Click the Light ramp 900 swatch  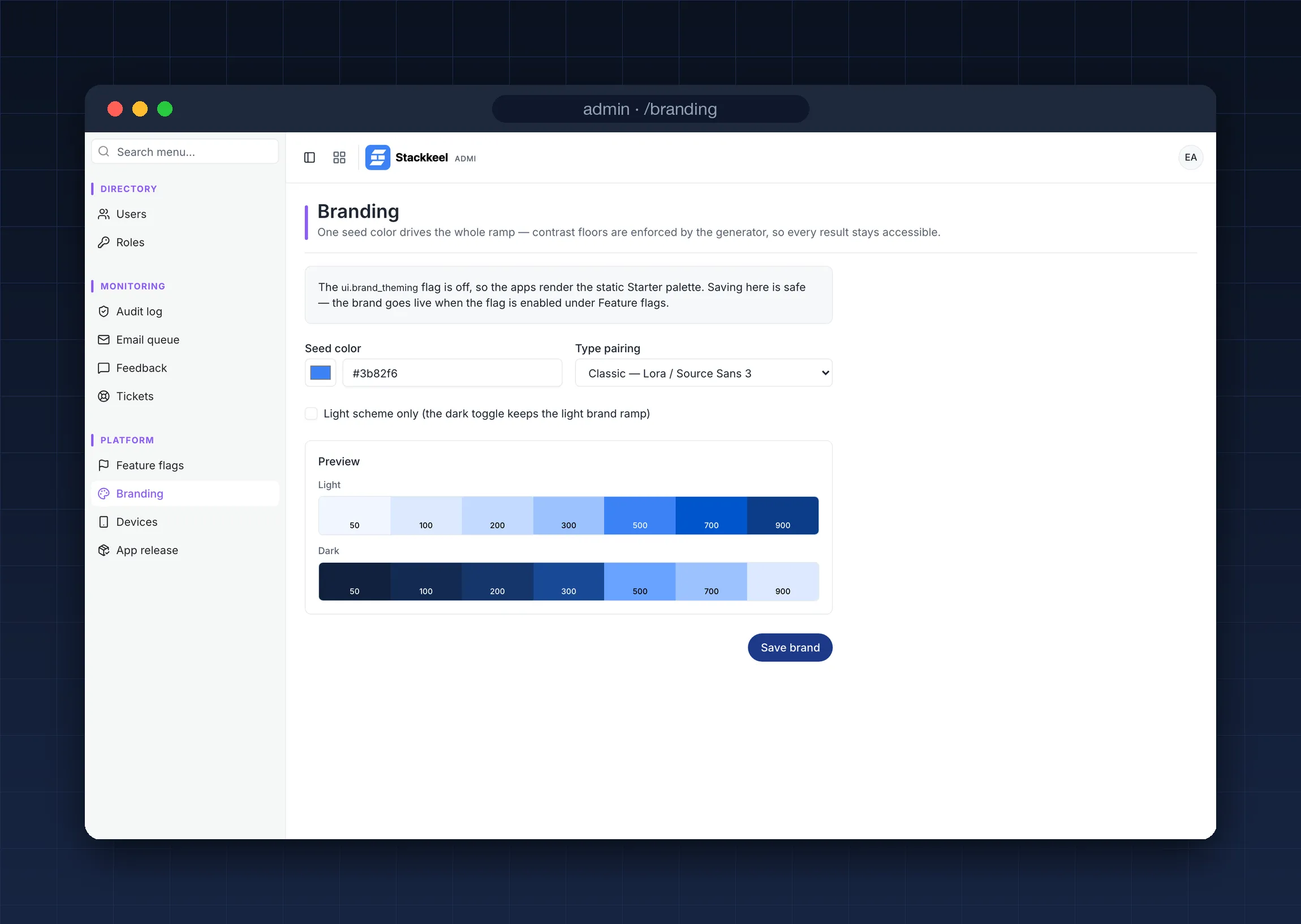coord(782,516)
